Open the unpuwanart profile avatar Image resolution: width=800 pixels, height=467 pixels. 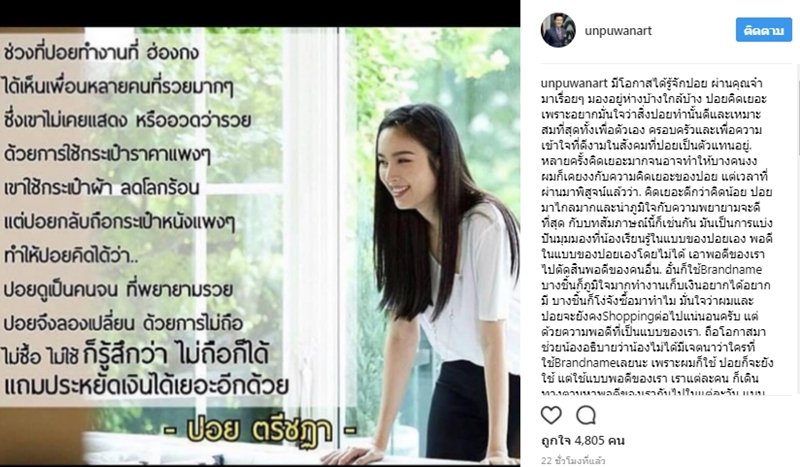558,30
